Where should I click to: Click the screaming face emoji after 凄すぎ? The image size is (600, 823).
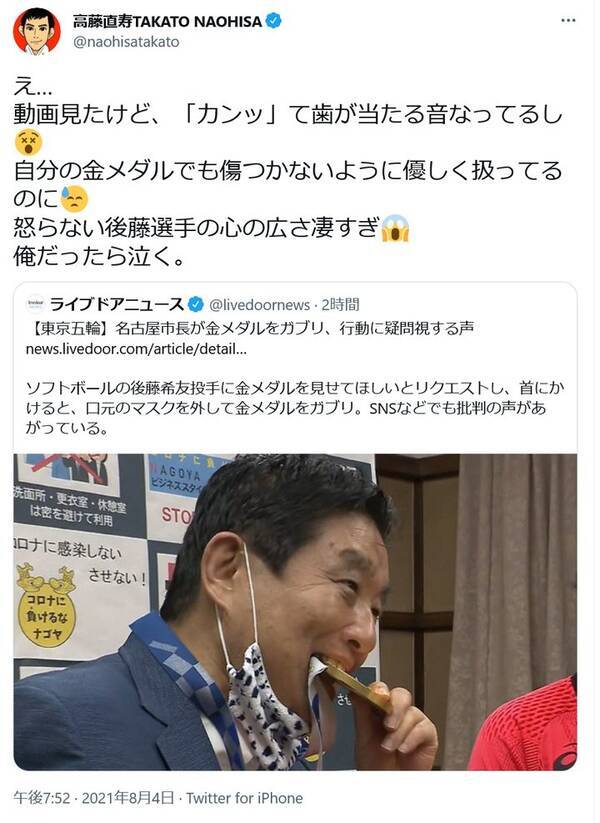pos(396,228)
